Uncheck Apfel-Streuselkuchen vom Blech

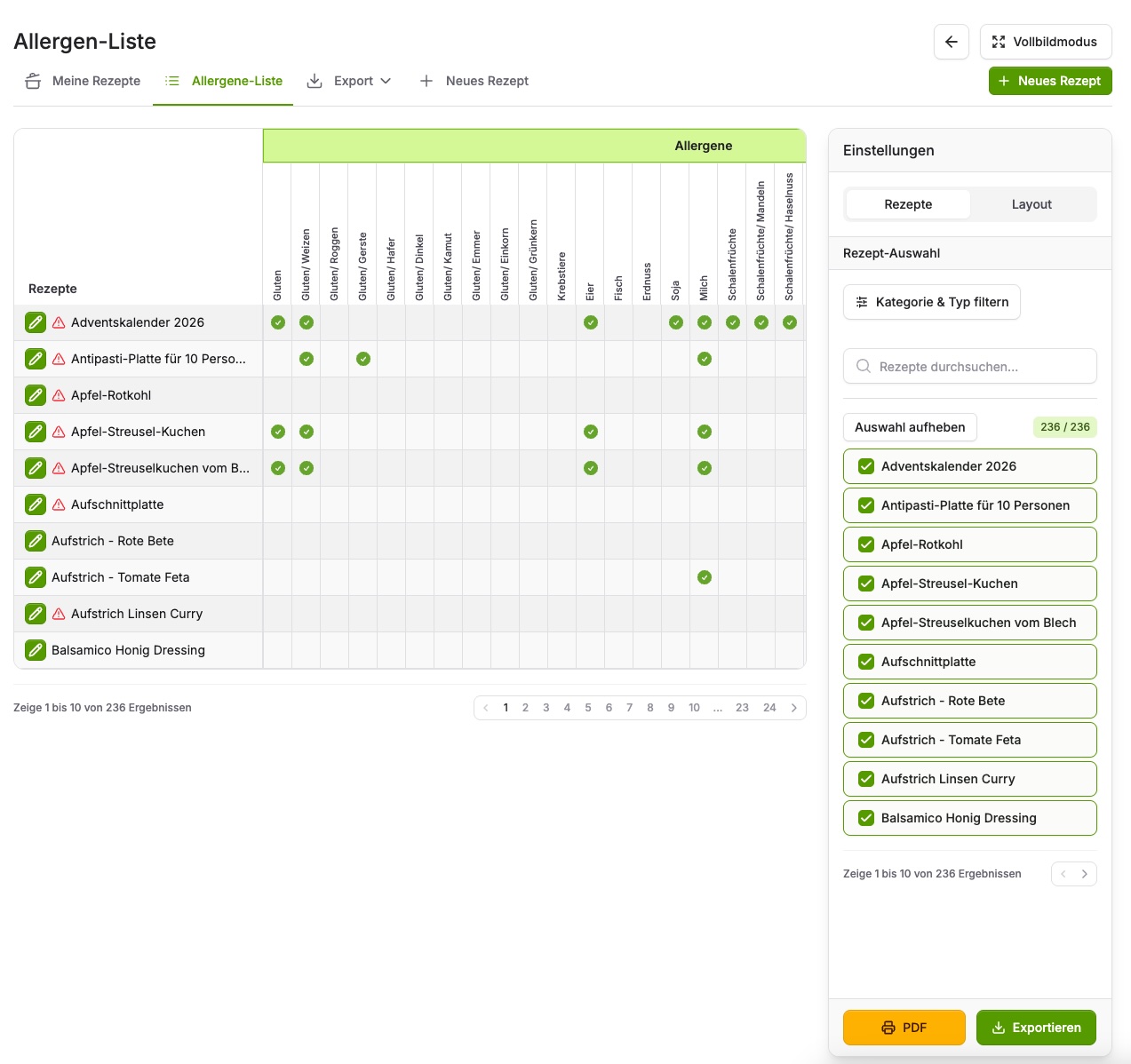[866, 623]
